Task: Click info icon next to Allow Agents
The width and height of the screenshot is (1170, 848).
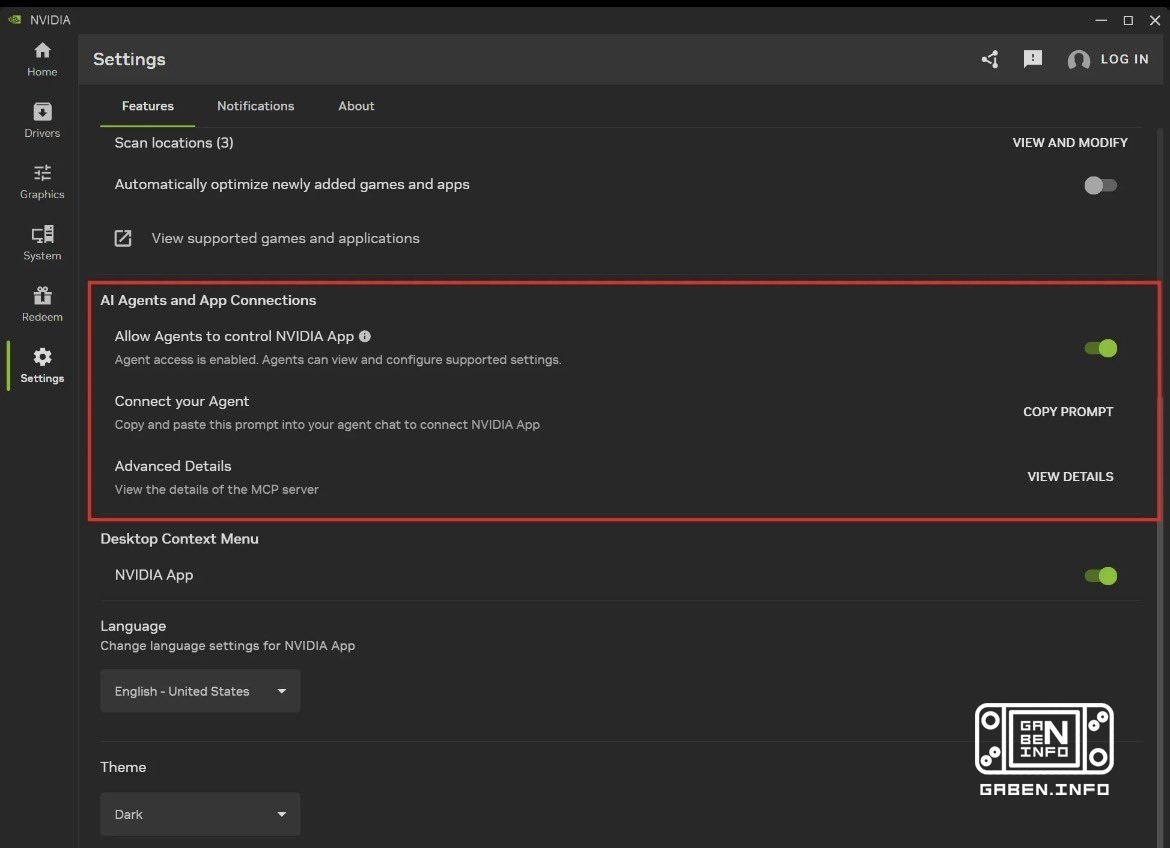Action: point(365,336)
